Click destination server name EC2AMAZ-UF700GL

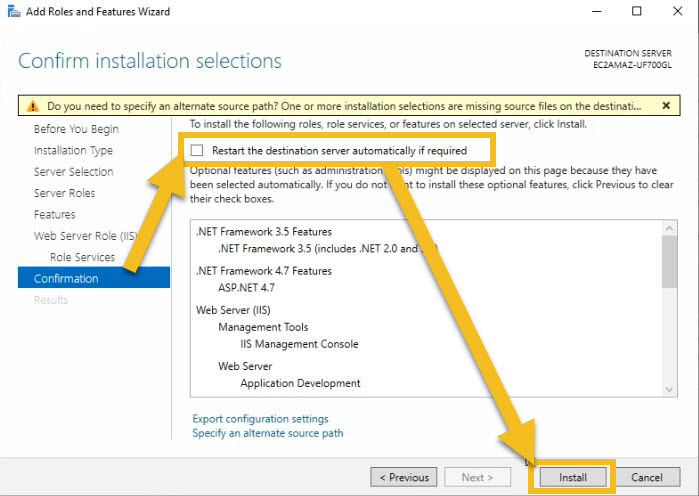pyautogui.click(x=632, y=65)
